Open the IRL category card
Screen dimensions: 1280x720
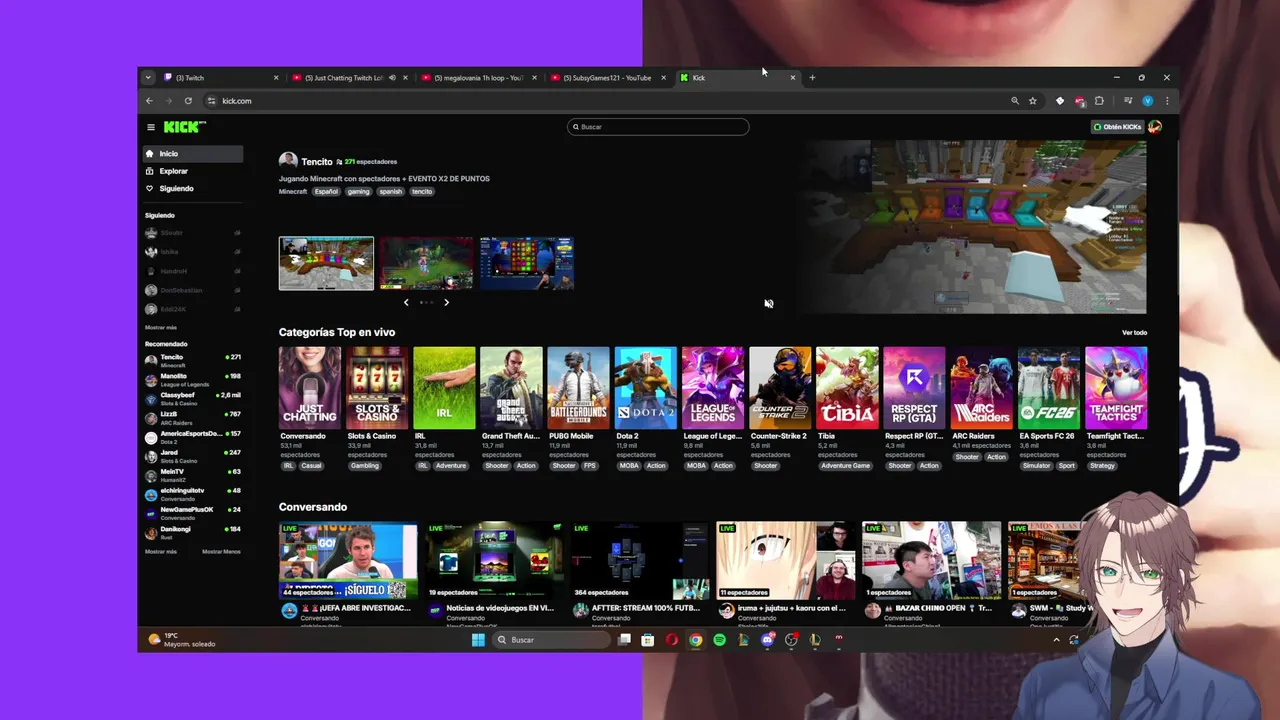pyautogui.click(x=444, y=388)
